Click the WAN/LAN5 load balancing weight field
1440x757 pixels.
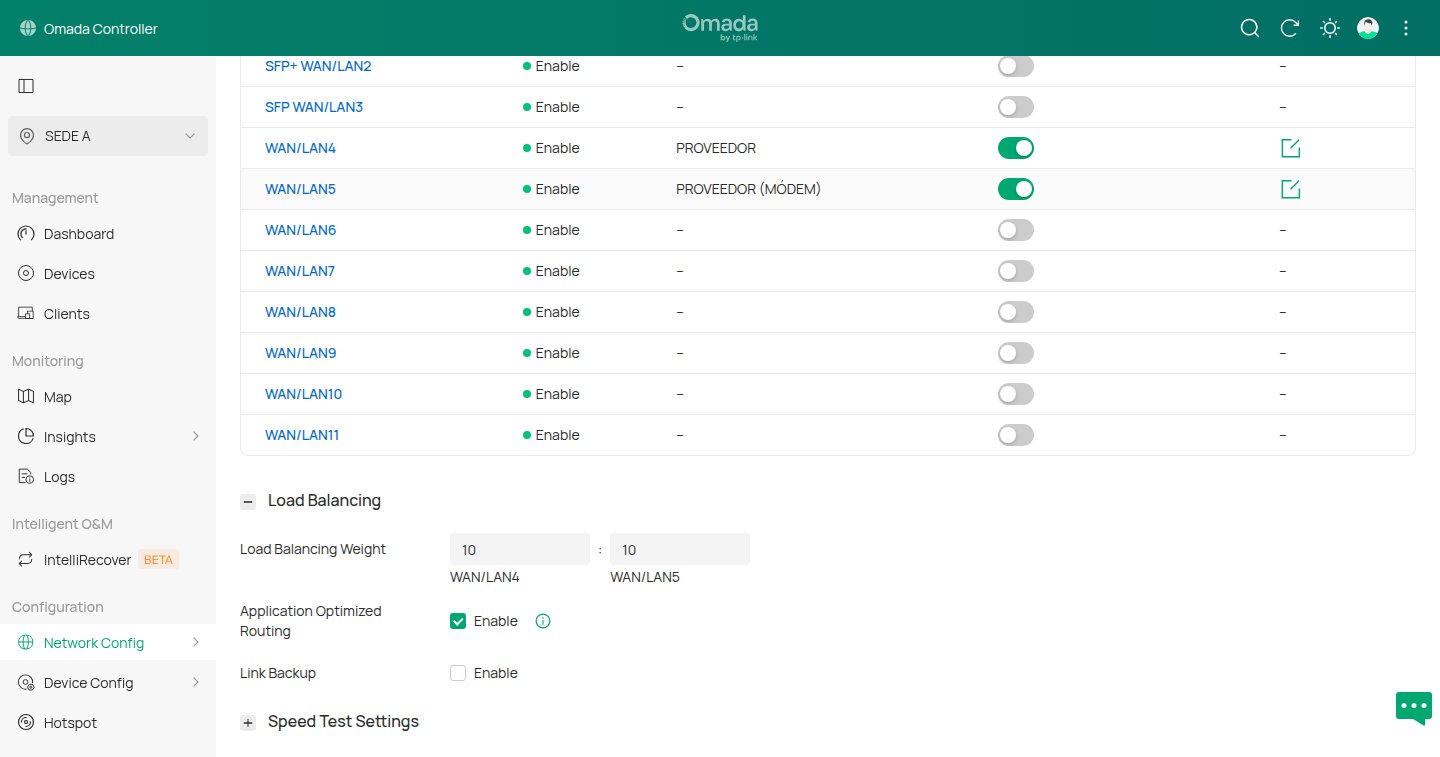680,550
